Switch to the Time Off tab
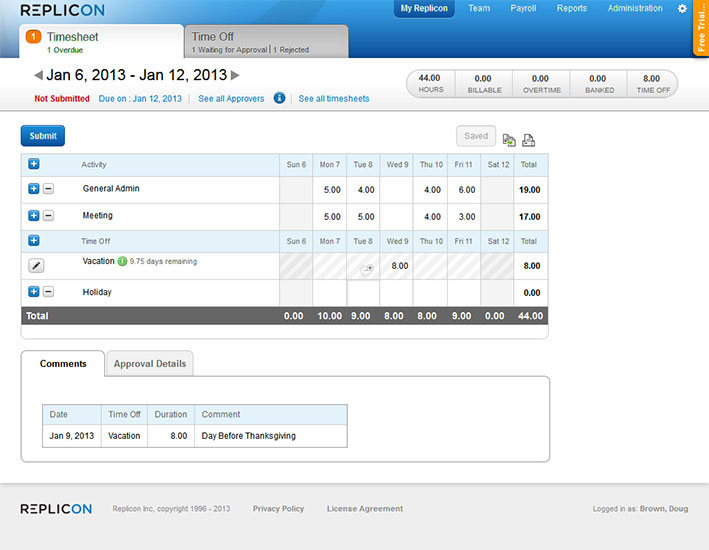Screen dimensions: 709x550 266,41
